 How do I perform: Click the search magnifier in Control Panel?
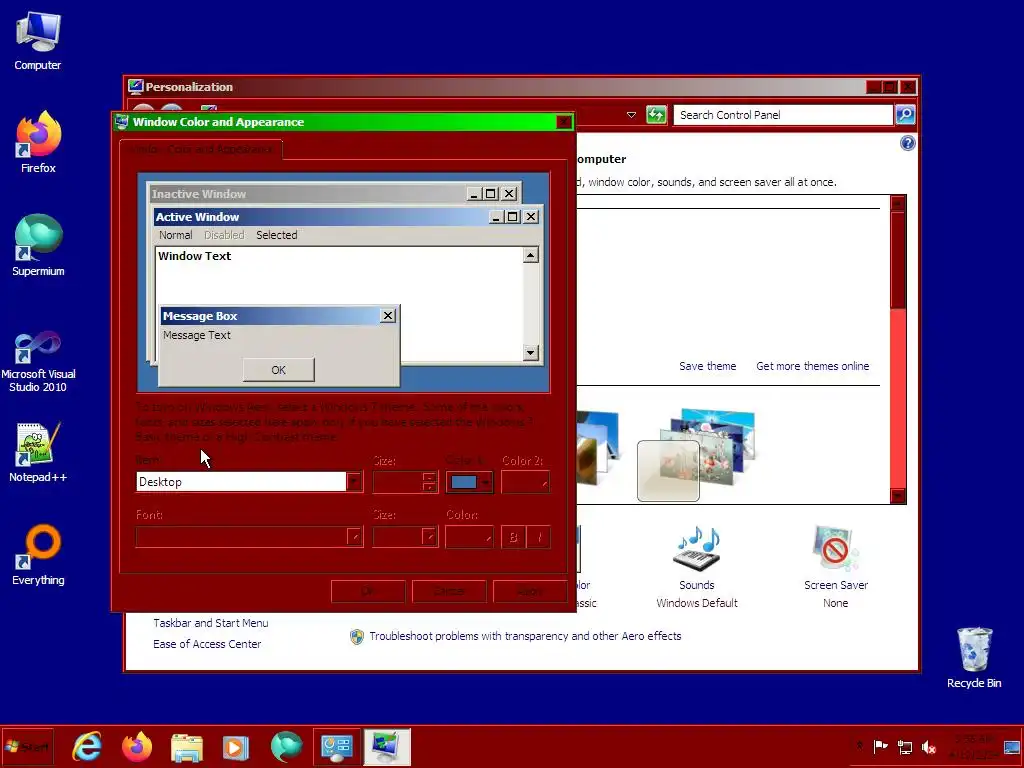pos(905,115)
